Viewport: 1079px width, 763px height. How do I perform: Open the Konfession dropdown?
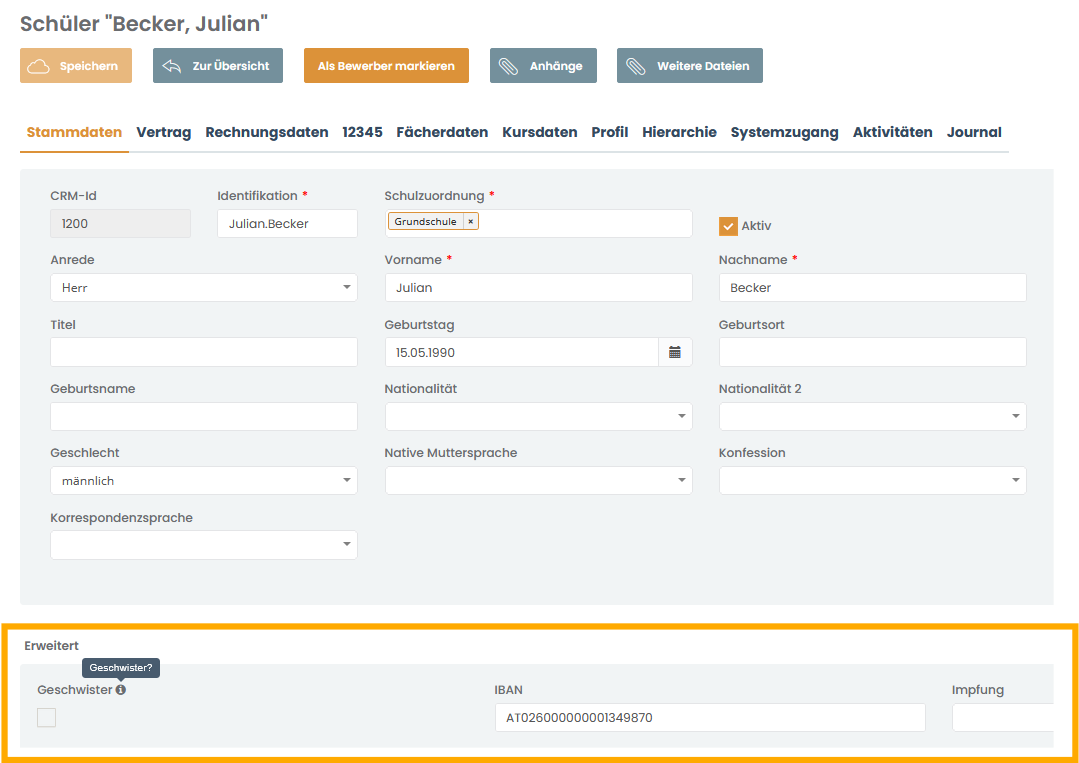873,480
